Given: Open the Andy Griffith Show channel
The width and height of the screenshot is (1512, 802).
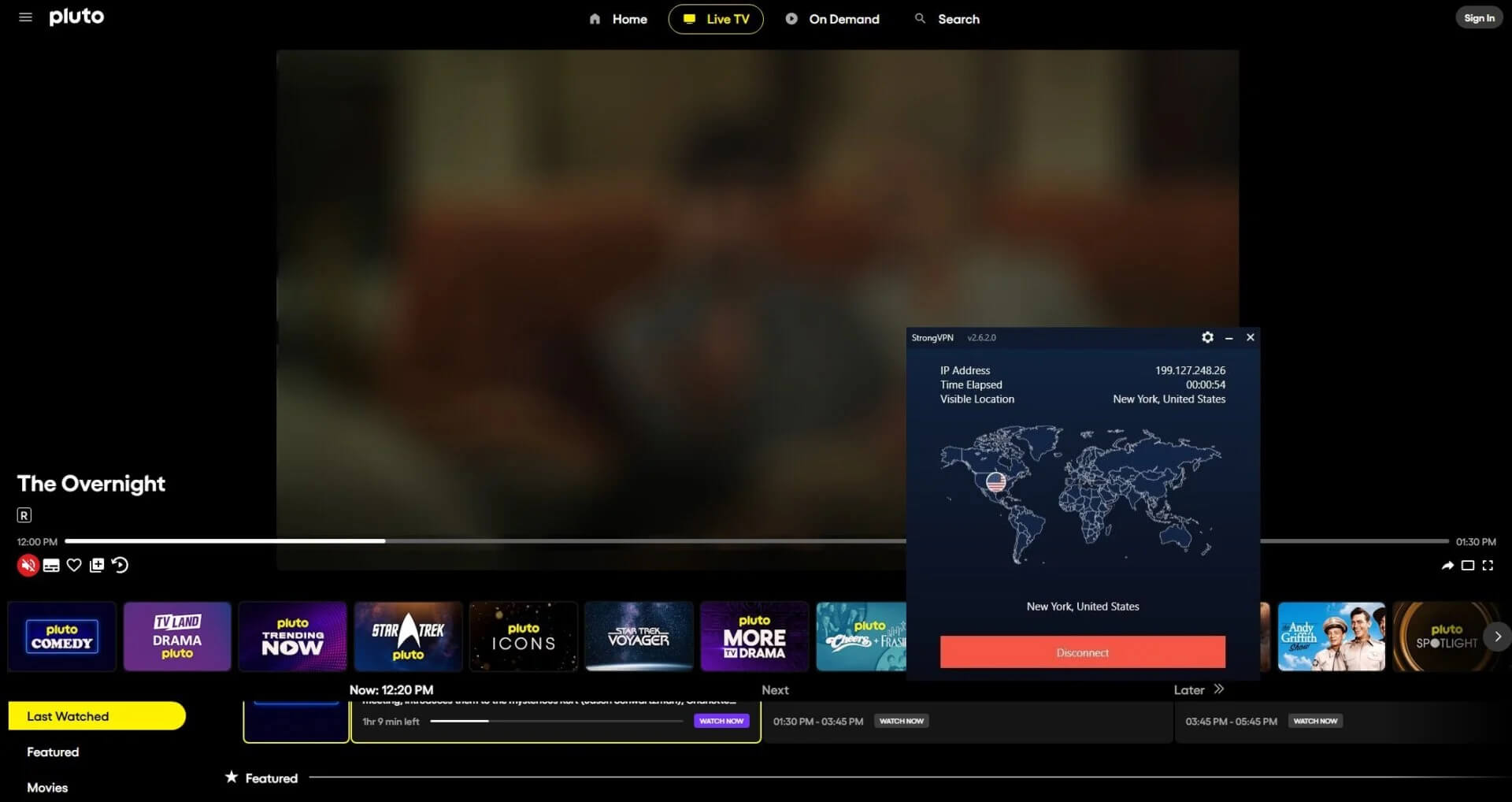Looking at the screenshot, I should click(1331, 637).
